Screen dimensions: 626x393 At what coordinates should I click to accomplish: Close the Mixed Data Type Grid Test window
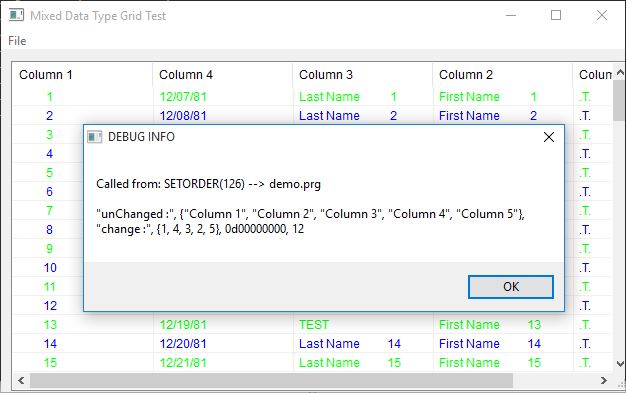602,16
